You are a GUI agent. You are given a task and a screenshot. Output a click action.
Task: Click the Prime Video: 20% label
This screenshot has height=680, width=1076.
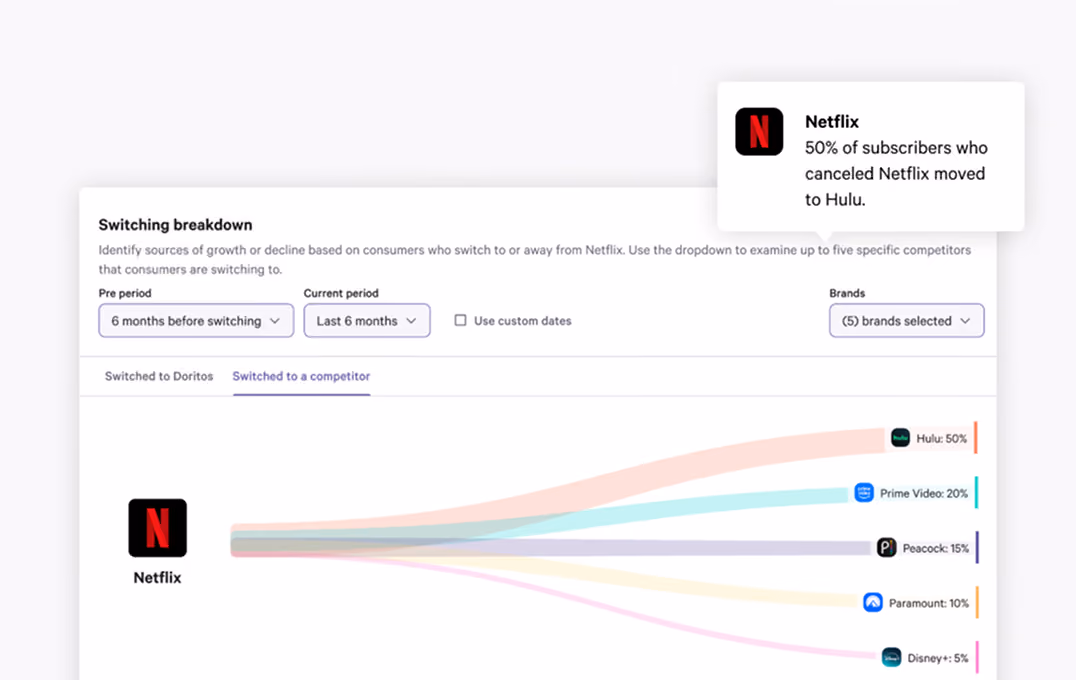(x=924, y=493)
